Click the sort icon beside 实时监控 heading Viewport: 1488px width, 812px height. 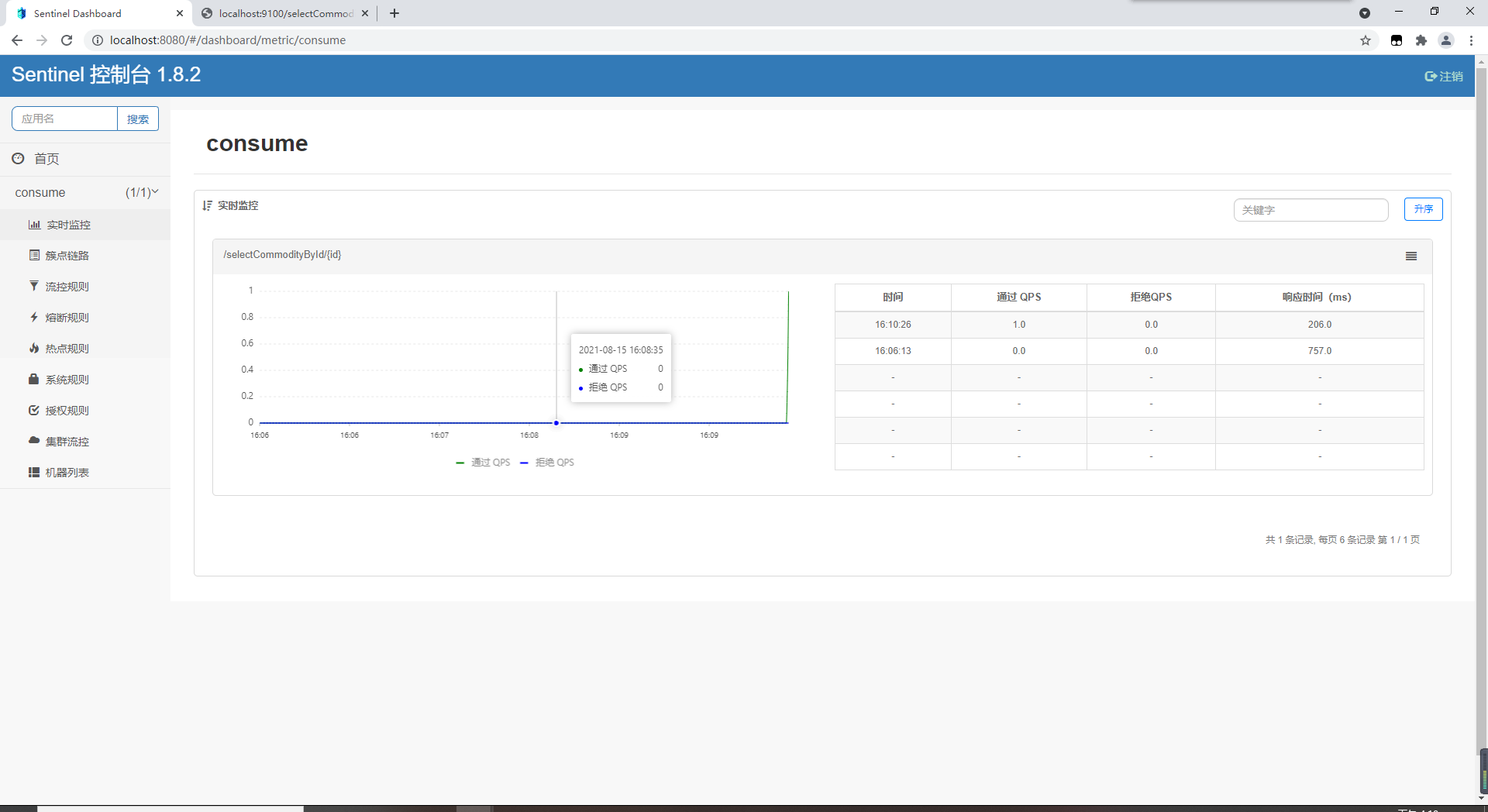(x=207, y=205)
